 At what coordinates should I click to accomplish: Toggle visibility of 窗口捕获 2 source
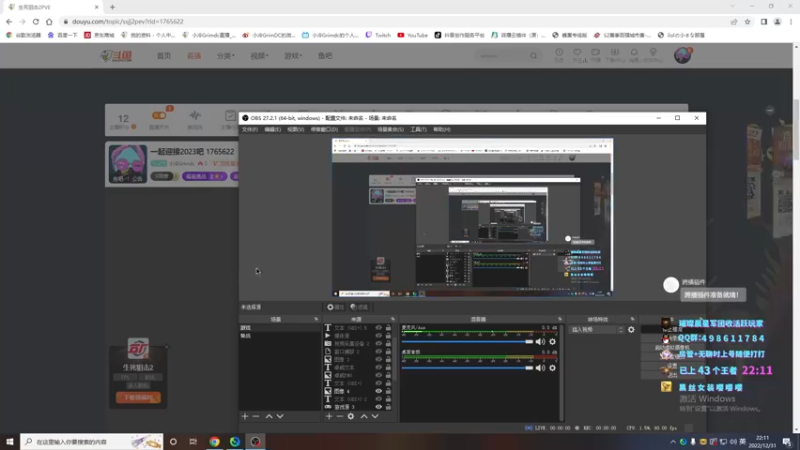(x=379, y=352)
